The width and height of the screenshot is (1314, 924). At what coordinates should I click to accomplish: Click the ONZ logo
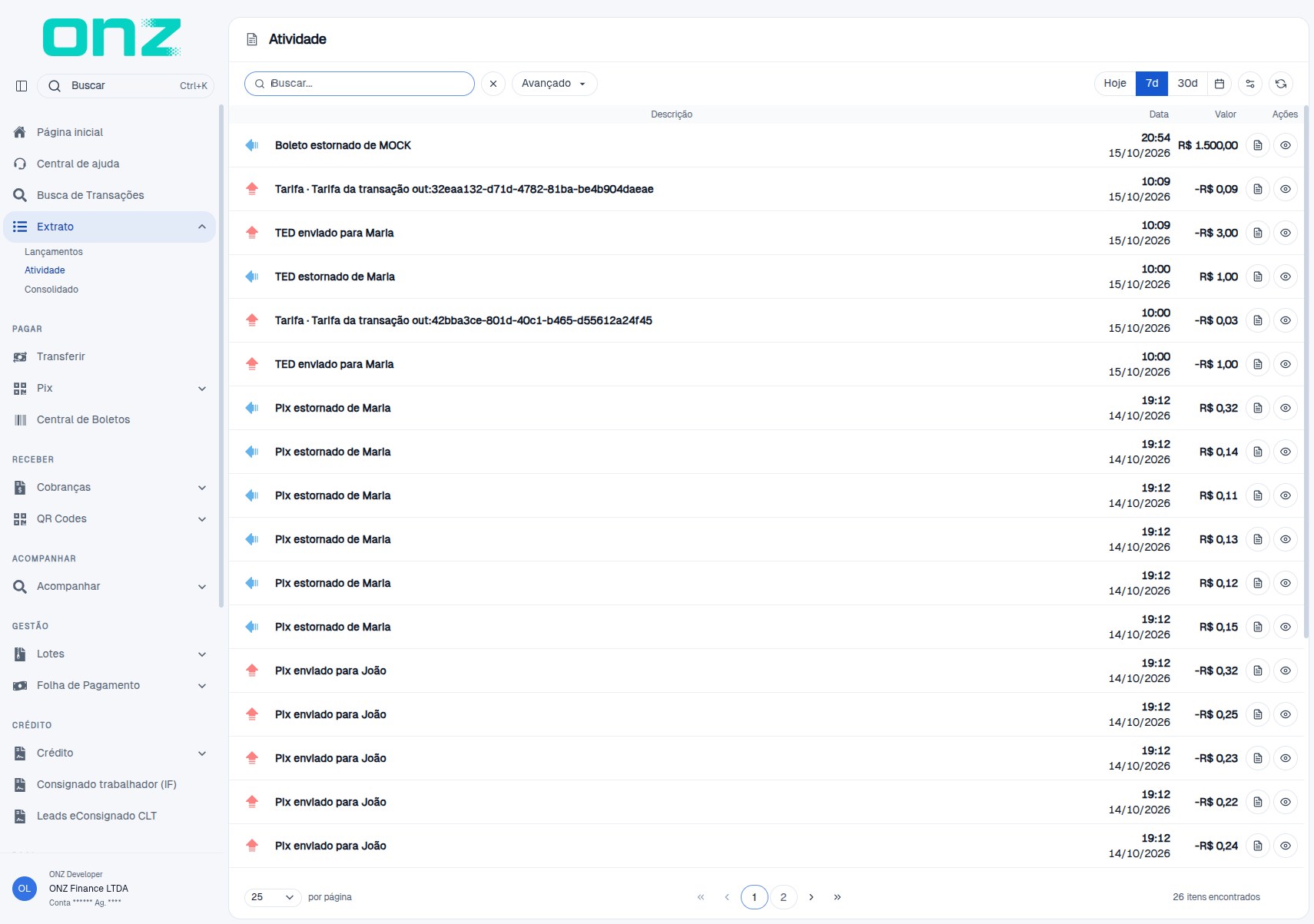111,38
